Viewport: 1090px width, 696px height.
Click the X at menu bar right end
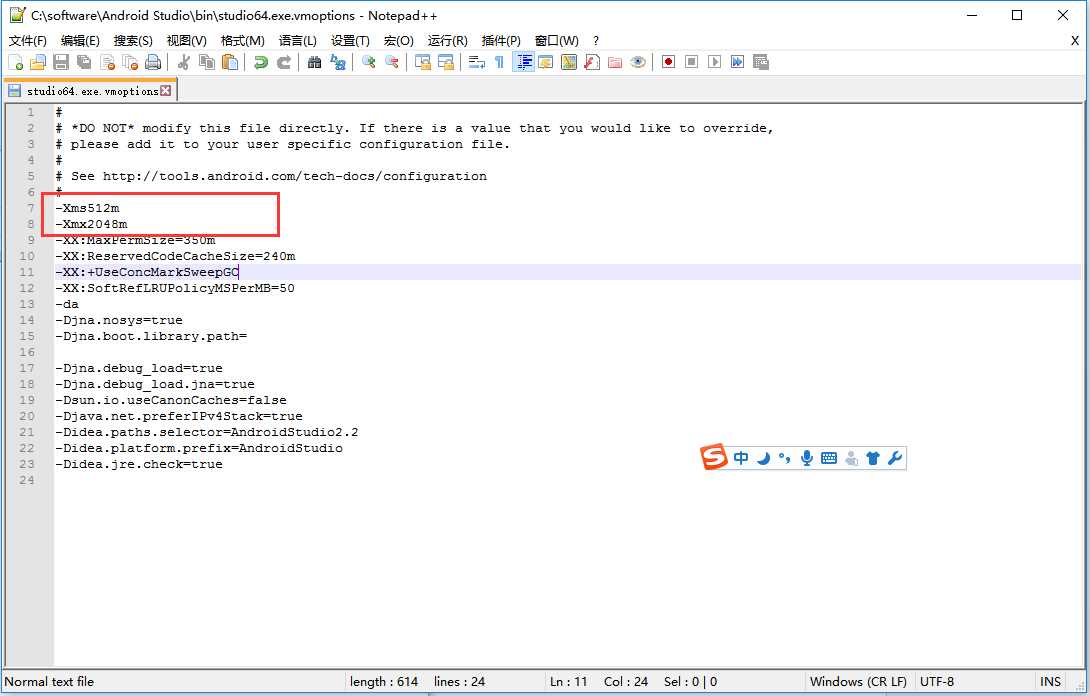[1075, 41]
